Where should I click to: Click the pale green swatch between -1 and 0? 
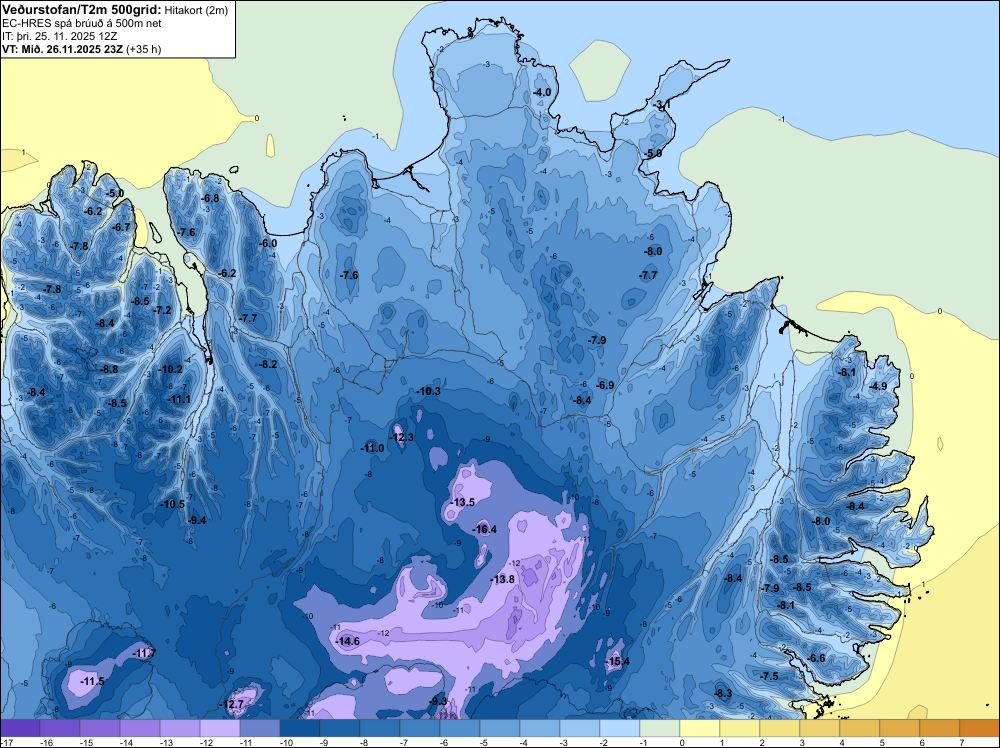660,728
